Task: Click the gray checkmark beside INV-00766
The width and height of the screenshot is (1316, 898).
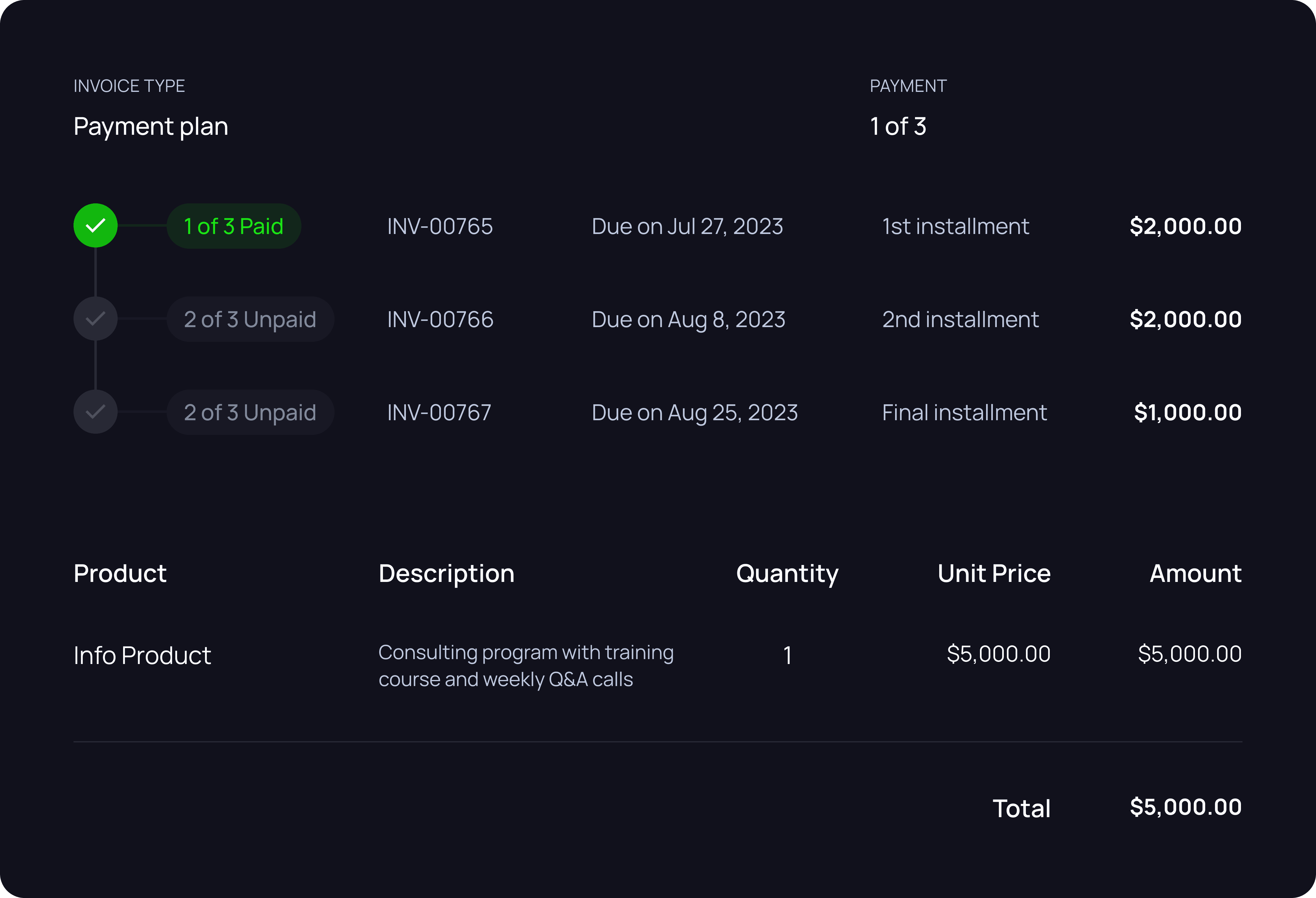Action: [95, 319]
